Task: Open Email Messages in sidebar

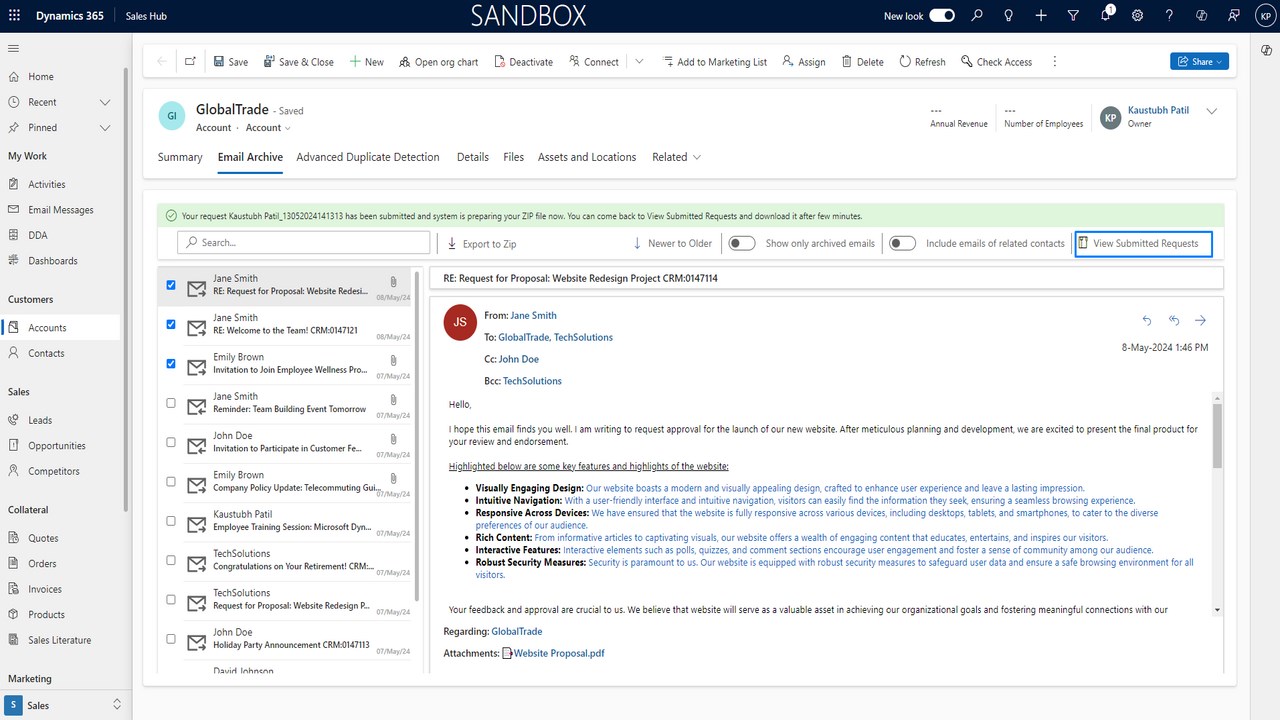Action: [x=60, y=210]
